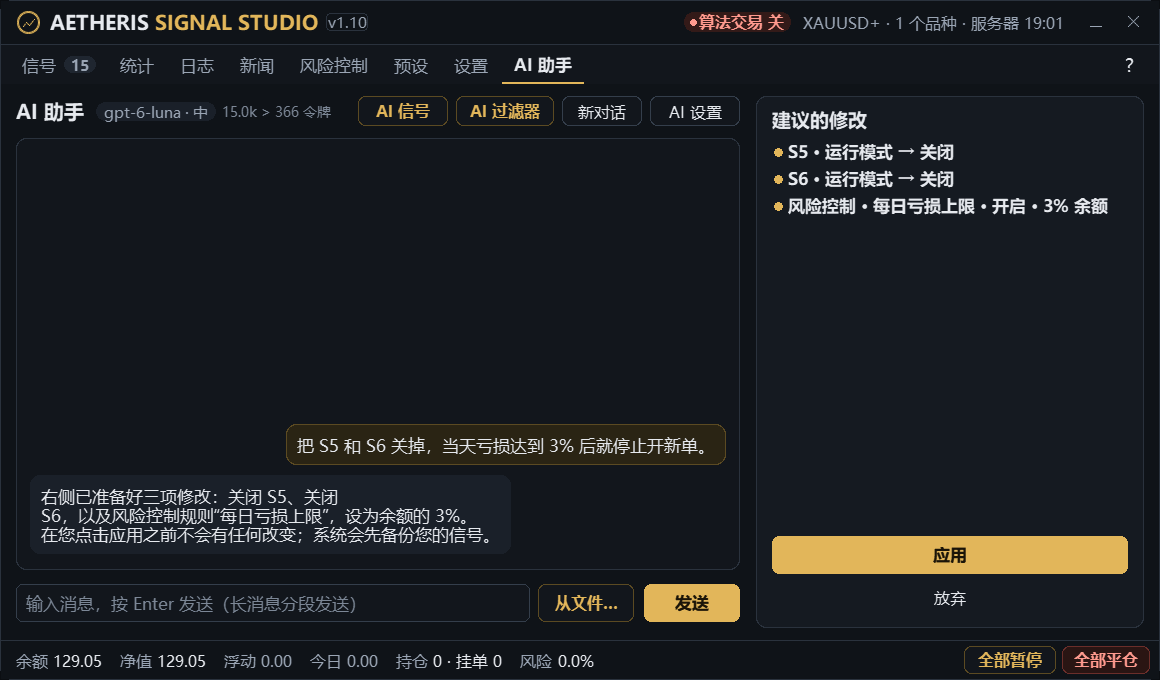1160x680 pixels.
Task: Click the v1.10 version label
Action: pos(347,23)
